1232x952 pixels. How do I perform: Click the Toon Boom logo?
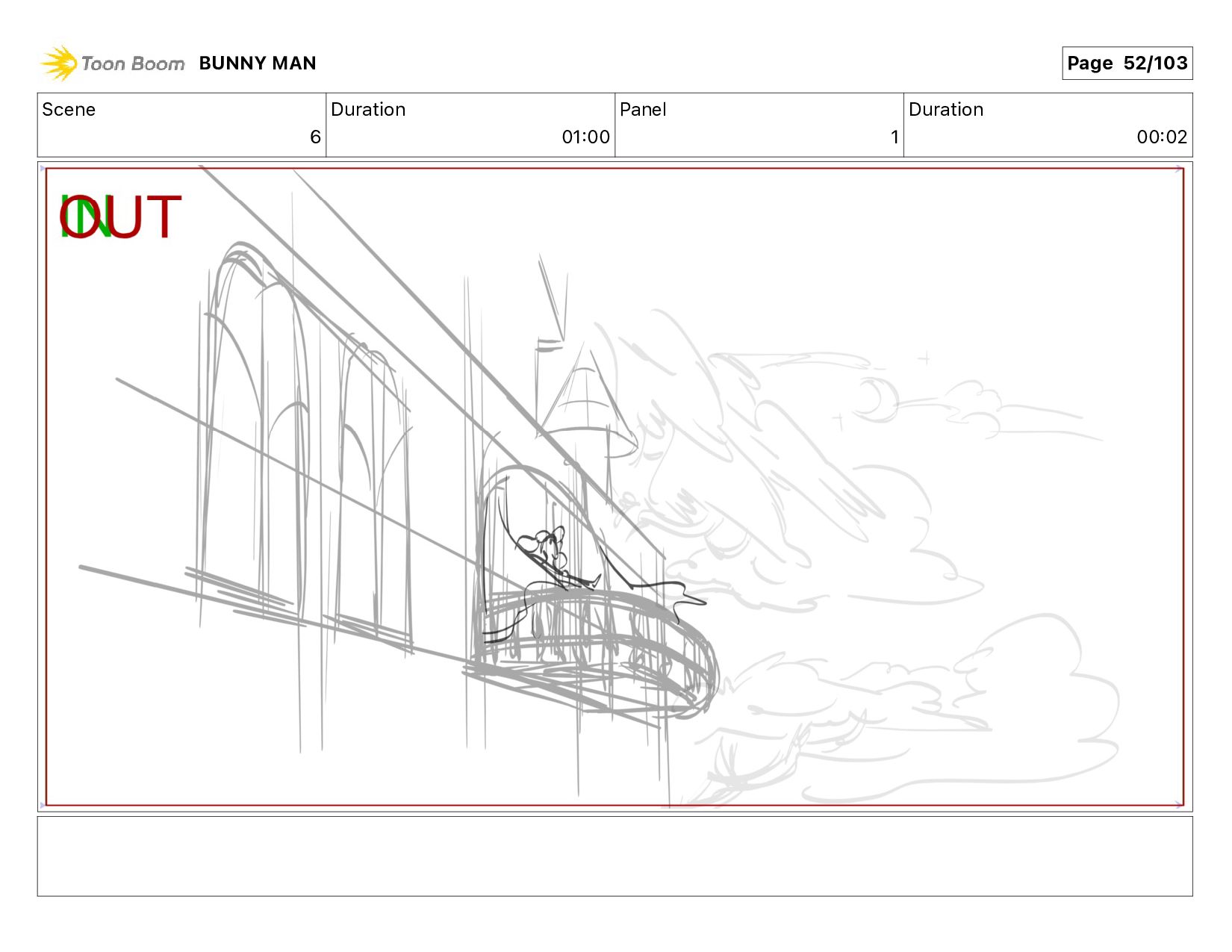[x=112, y=63]
